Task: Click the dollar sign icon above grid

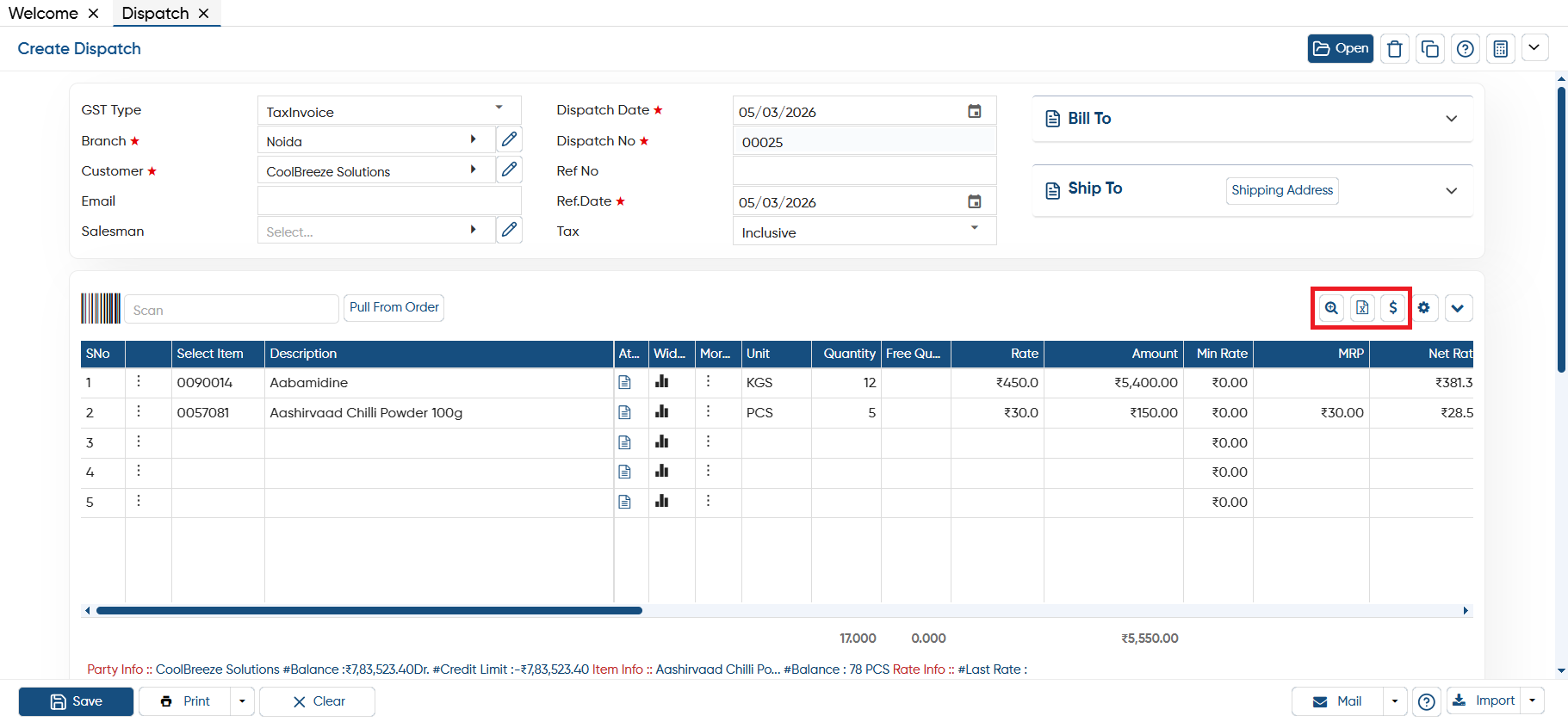Action: click(1393, 308)
